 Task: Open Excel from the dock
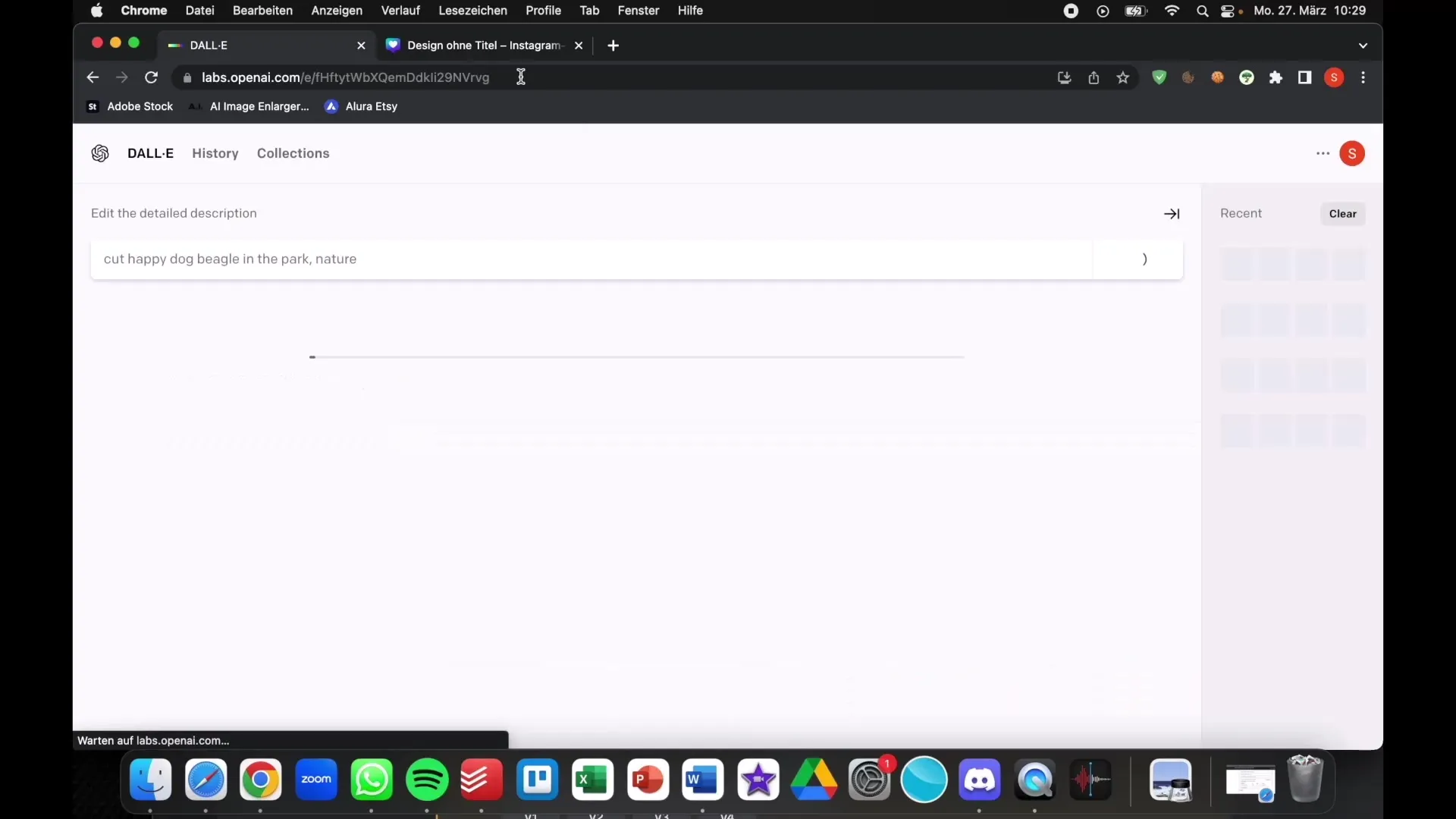click(592, 780)
